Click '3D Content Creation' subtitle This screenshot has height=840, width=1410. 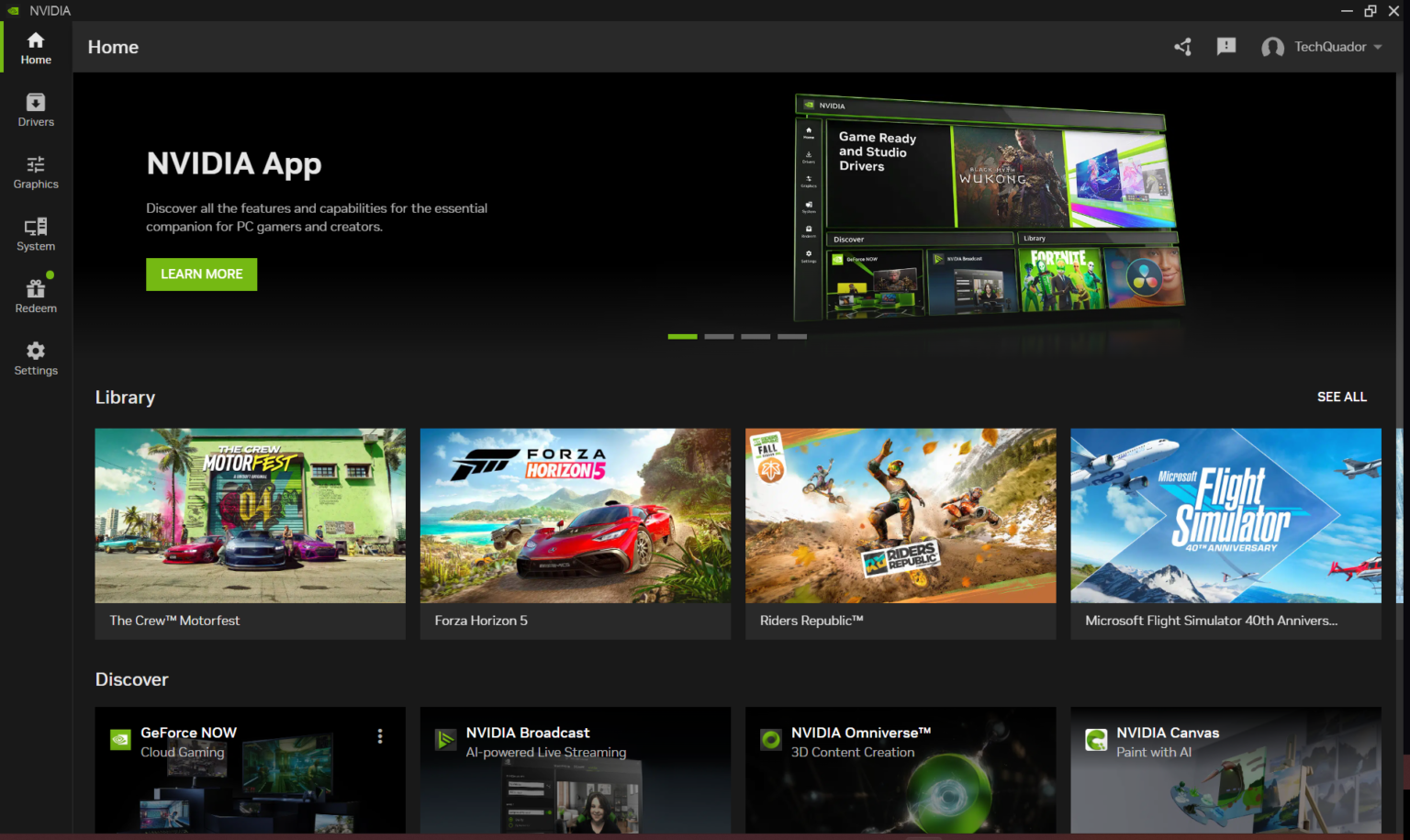click(853, 752)
